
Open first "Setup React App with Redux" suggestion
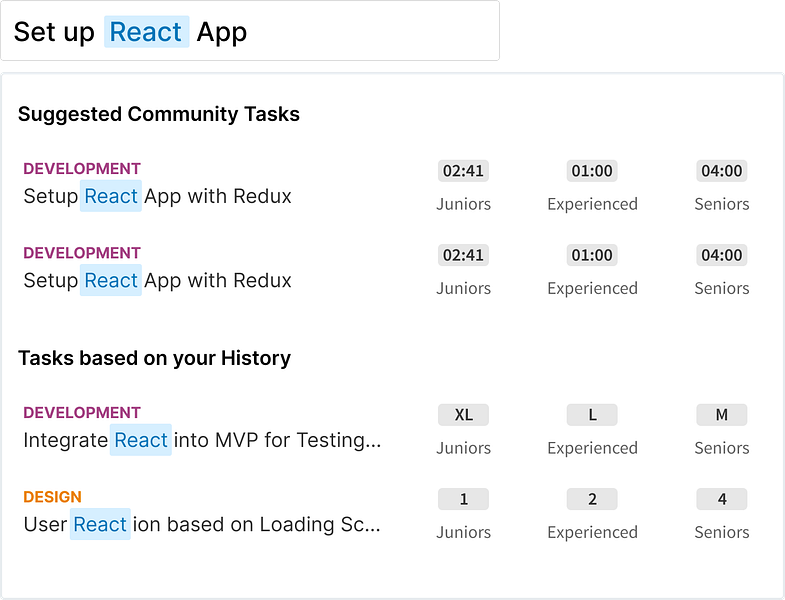[157, 196]
